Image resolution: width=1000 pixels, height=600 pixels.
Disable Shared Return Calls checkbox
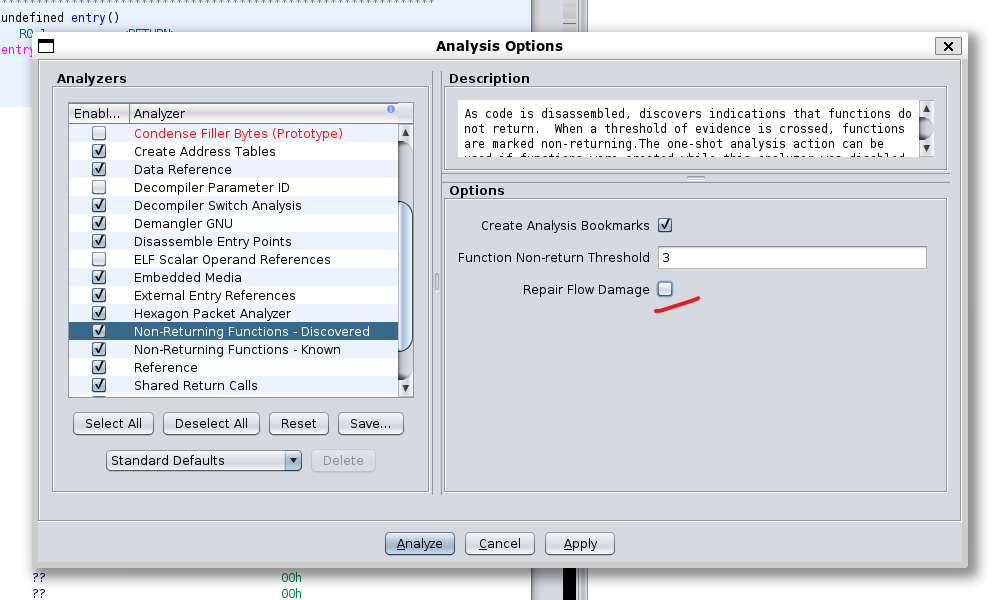click(99, 385)
